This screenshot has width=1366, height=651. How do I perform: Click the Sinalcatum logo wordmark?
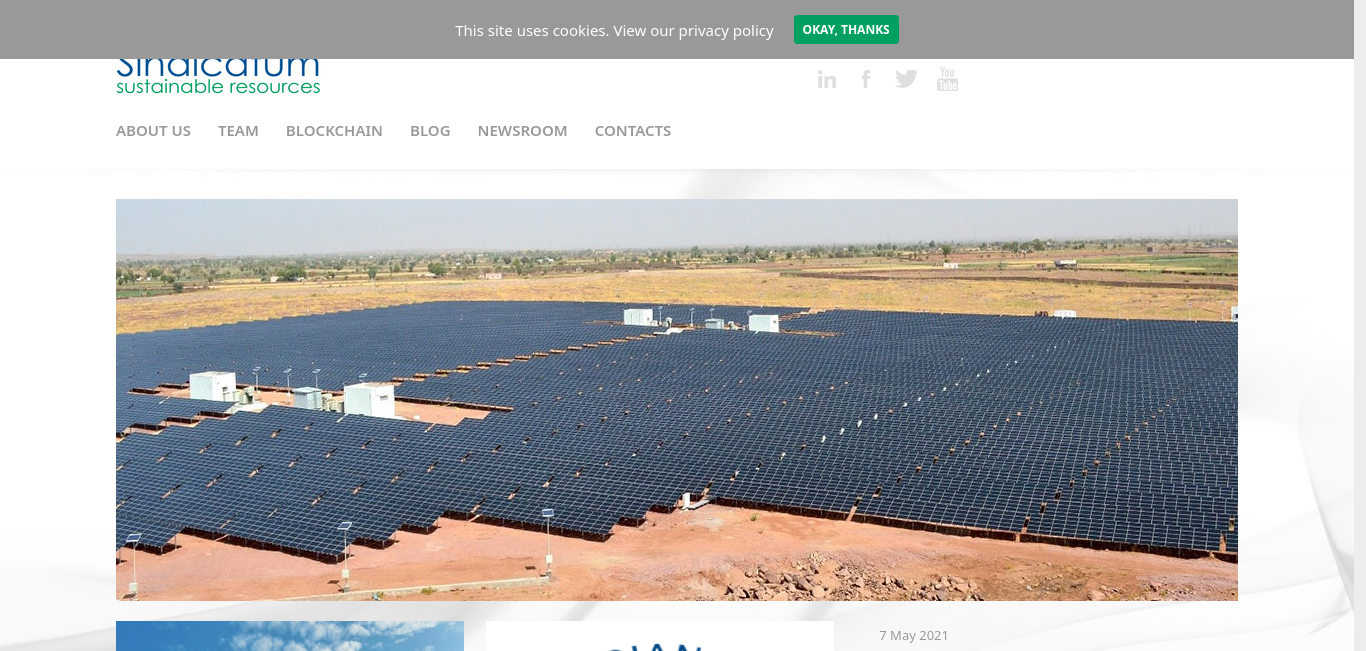(x=218, y=68)
